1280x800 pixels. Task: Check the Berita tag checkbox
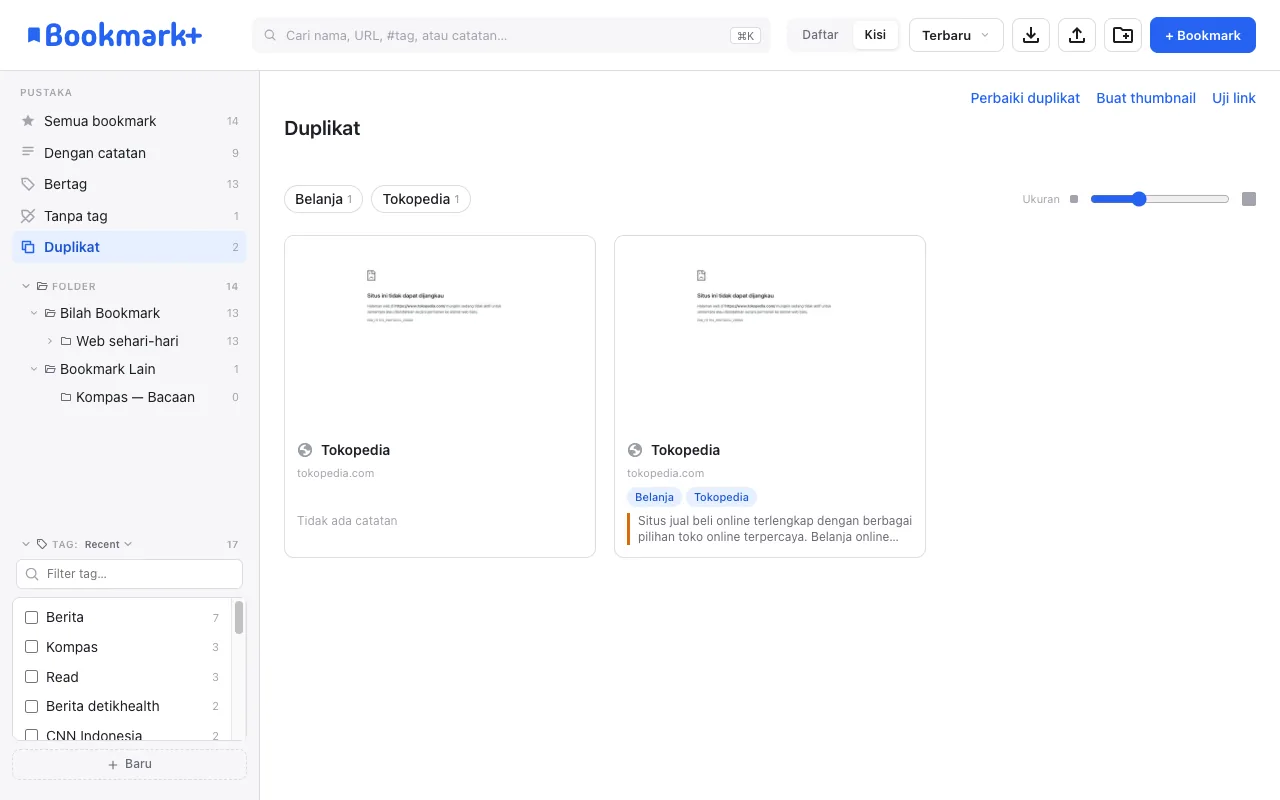[31, 618]
